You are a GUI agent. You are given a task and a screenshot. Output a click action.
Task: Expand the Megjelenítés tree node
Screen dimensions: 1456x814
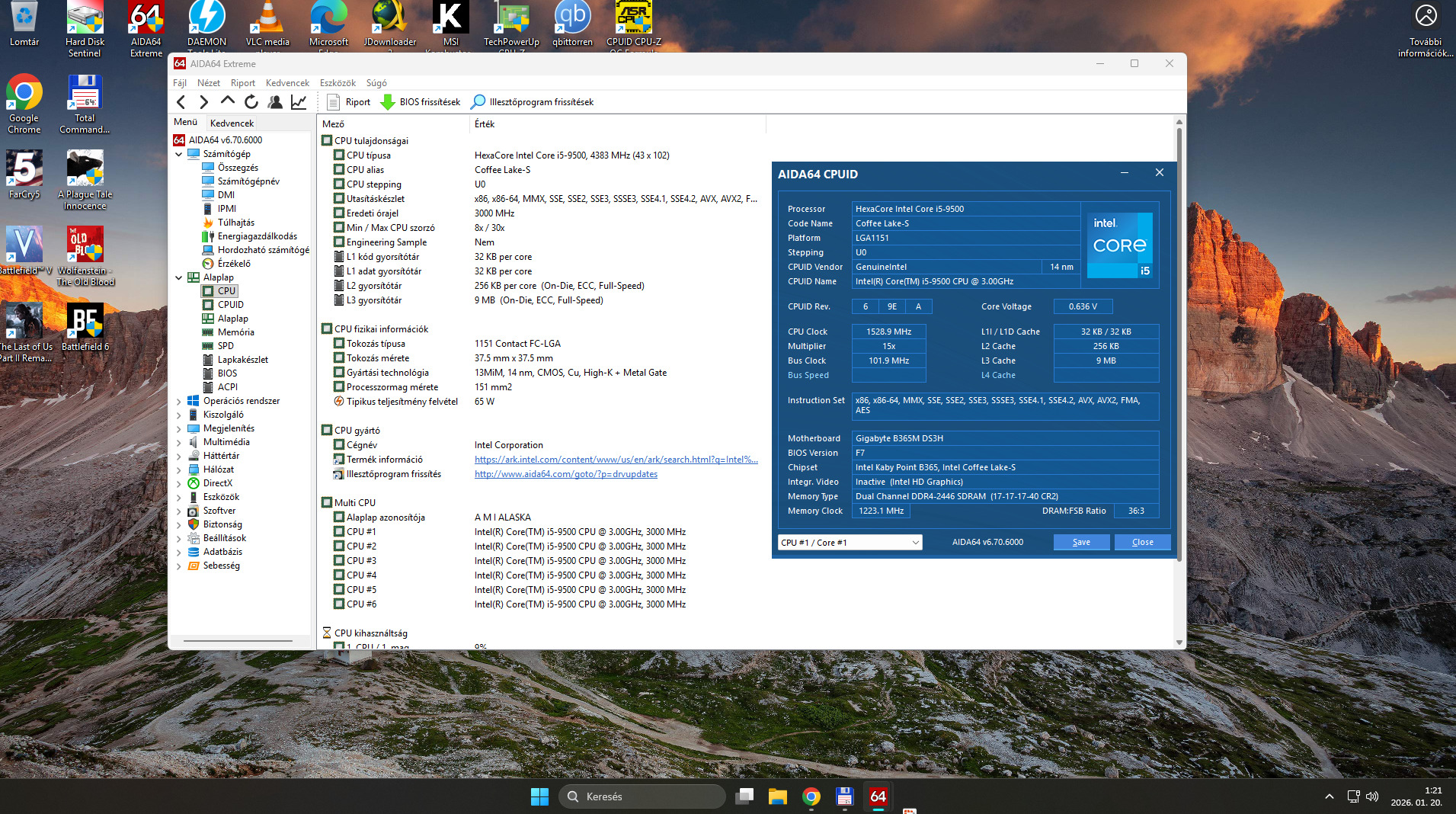point(179,428)
